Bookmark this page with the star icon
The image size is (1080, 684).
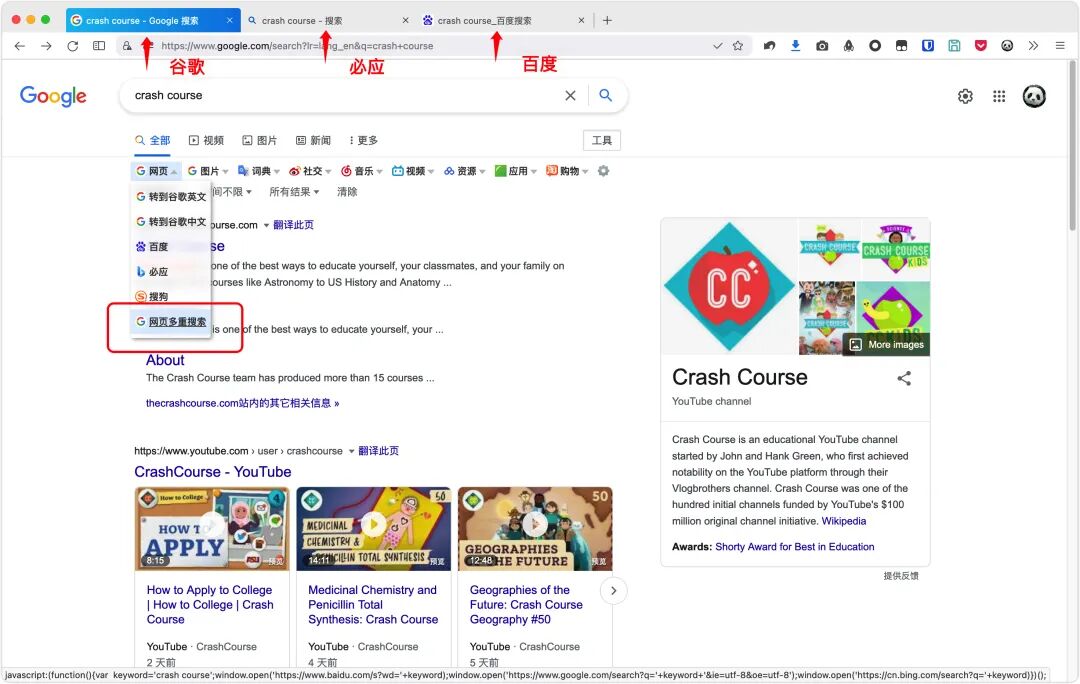(738, 46)
